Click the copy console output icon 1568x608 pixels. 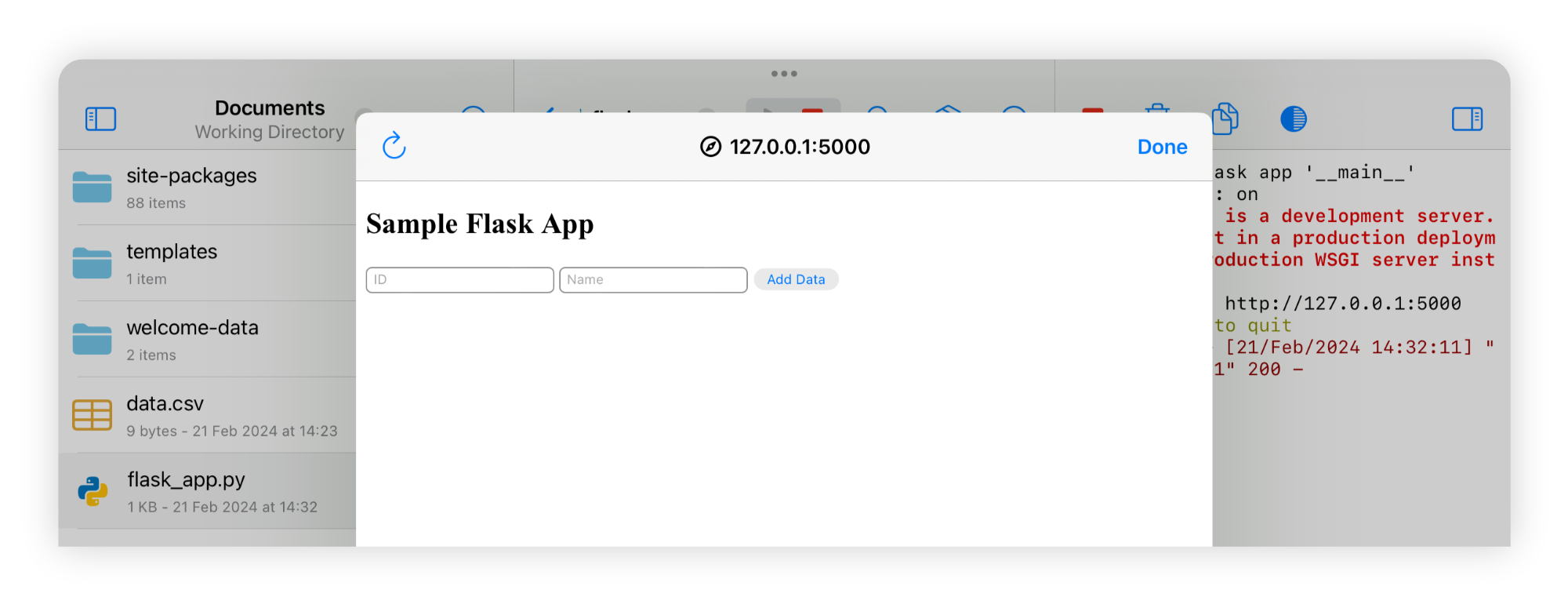click(1225, 119)
